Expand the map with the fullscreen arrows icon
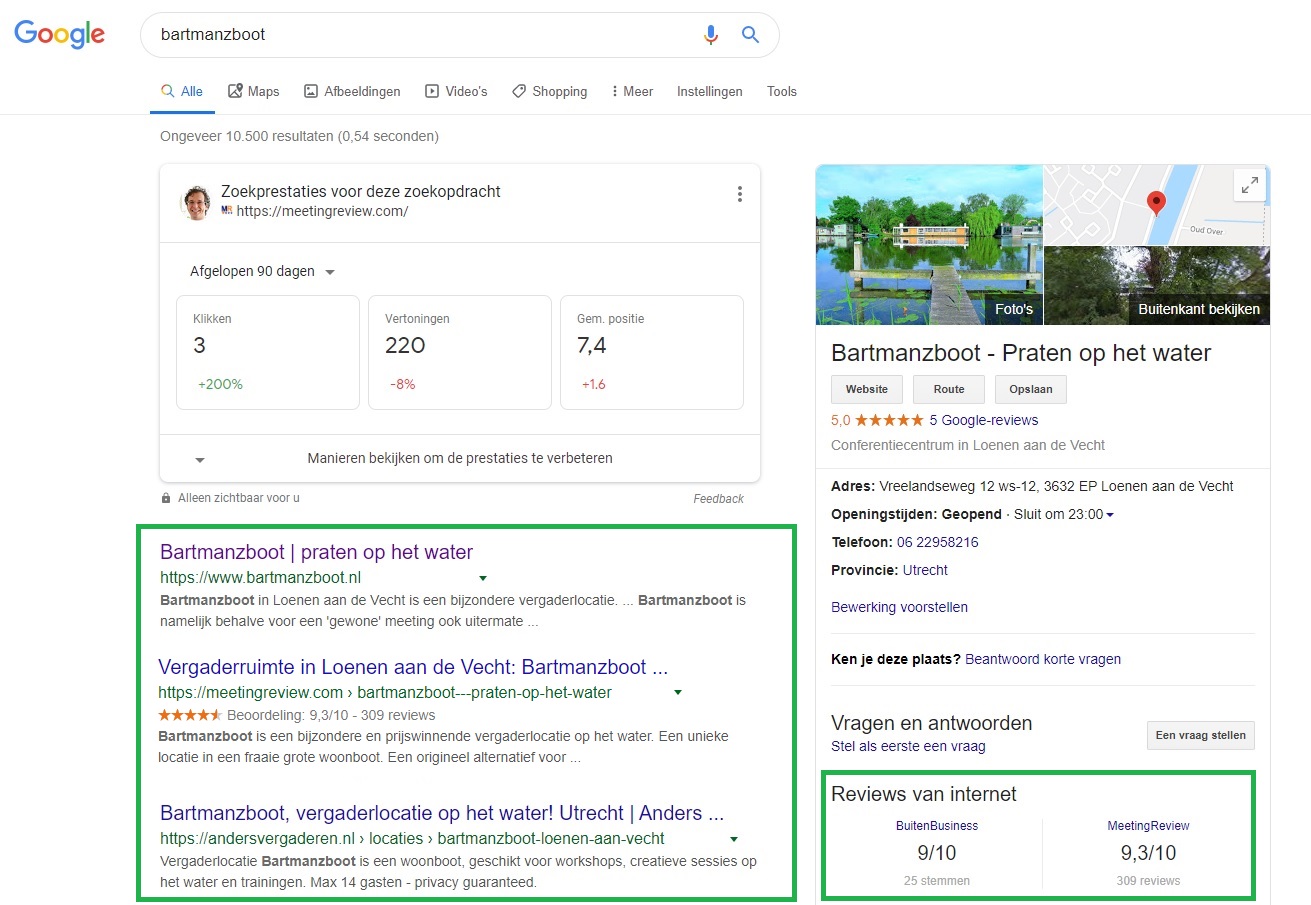 coord(1249,185)
